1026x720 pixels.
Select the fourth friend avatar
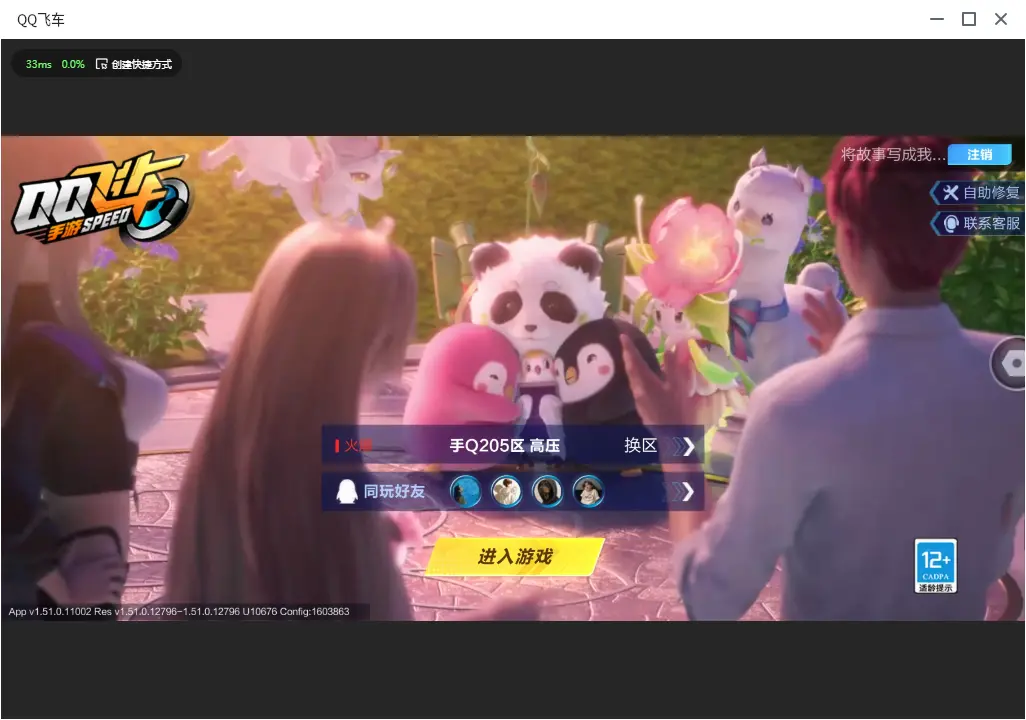click(x=588, y=492)
